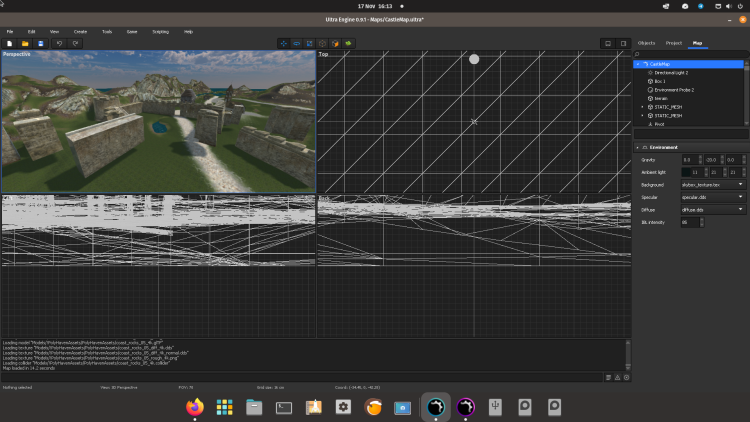Open the View menu
Viewport: 750px width, 422px height.
55,32
